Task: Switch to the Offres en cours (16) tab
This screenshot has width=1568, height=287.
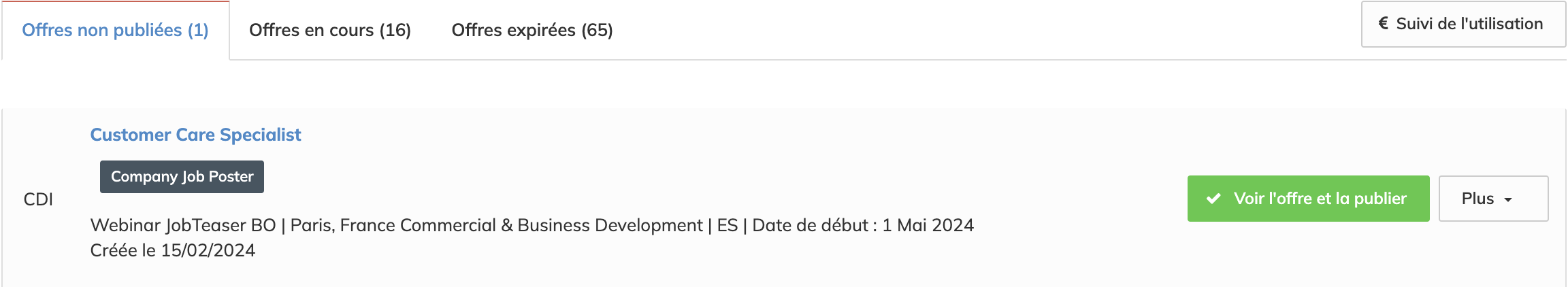Action: [330, 30]
